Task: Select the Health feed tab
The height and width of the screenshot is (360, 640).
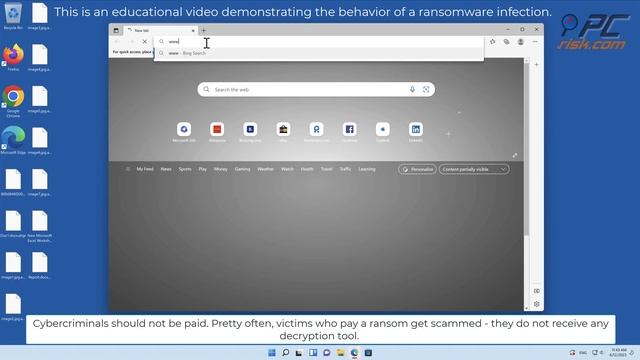Action: (x=307, y=169)
